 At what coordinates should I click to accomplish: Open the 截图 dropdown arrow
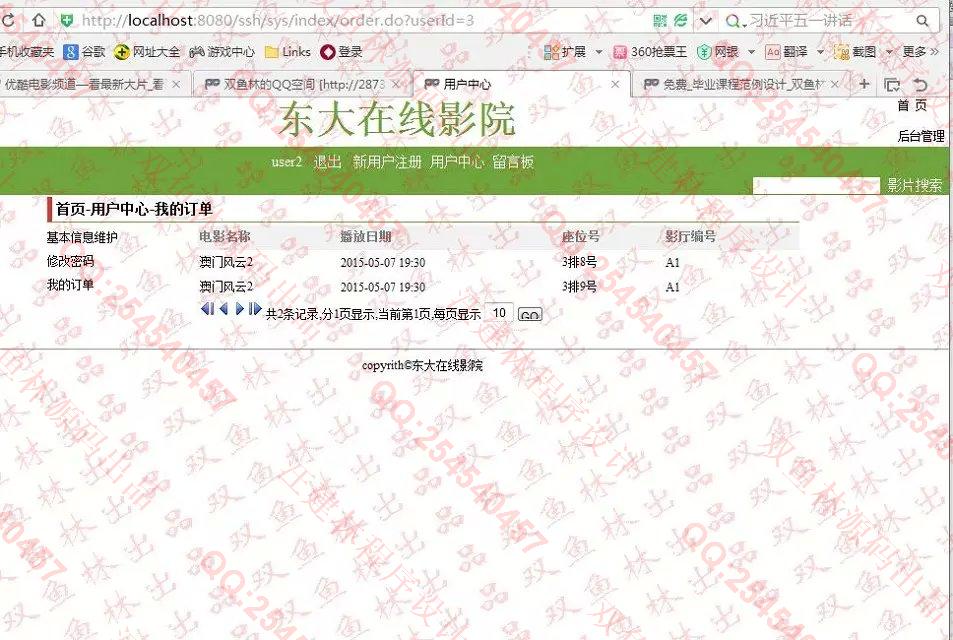889,52
